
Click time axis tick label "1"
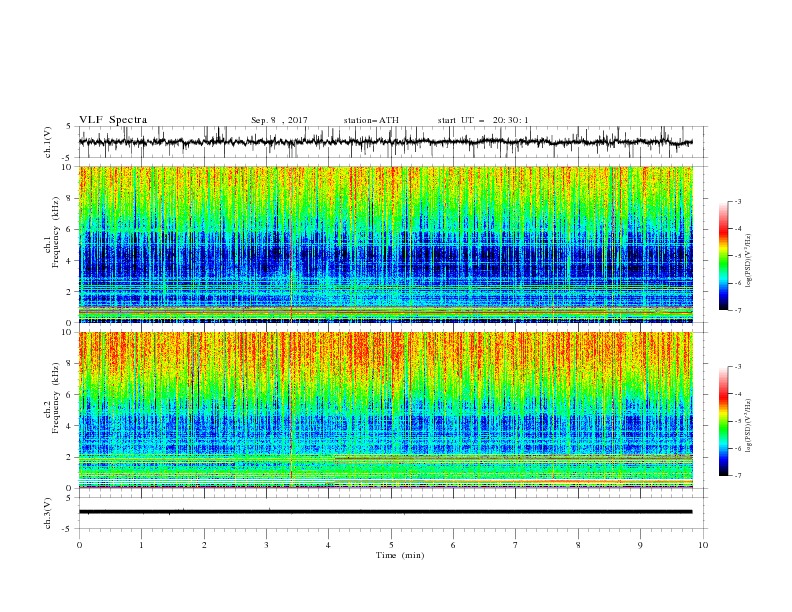pos(141,545)
